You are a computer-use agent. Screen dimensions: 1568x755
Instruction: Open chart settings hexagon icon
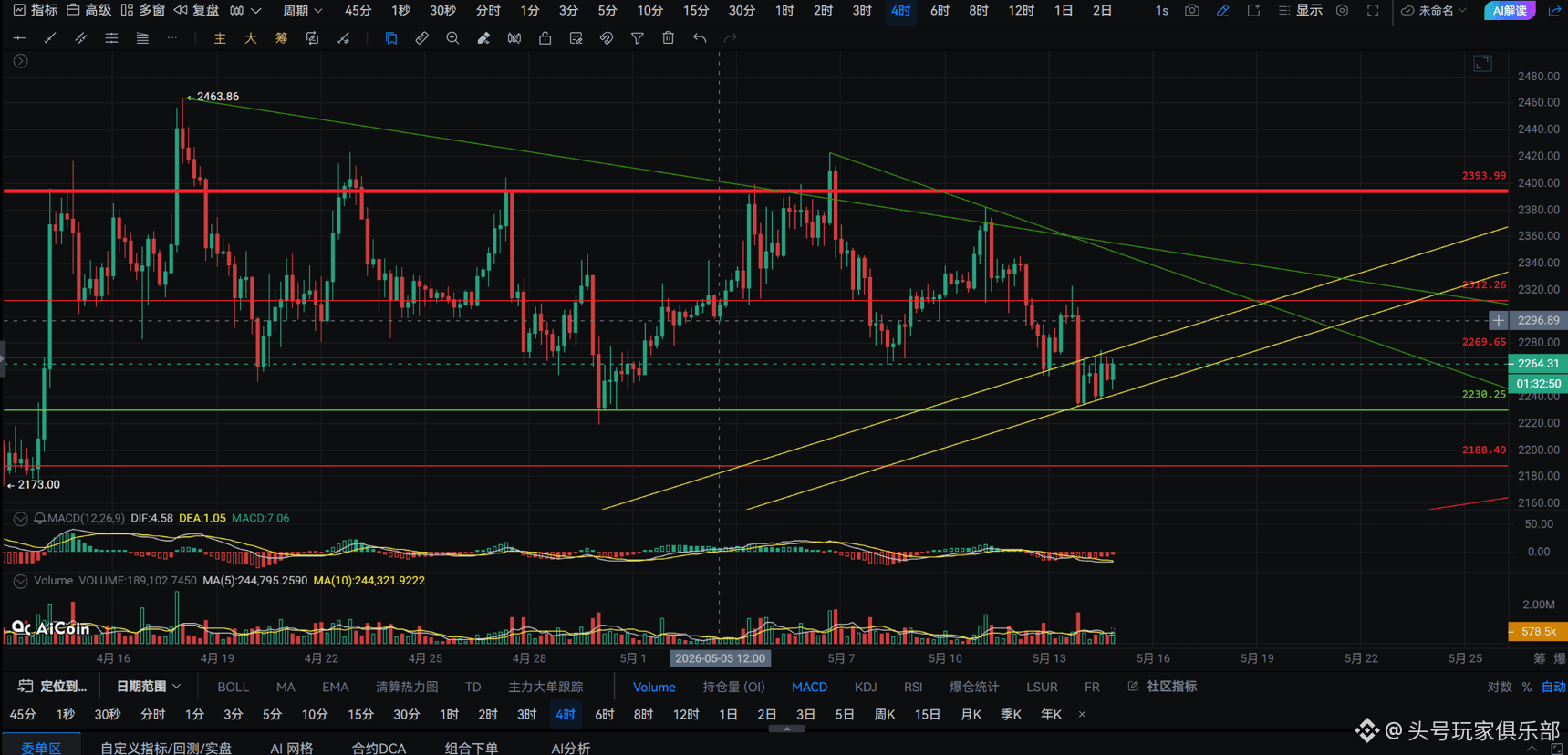[x=1342, y=11]
